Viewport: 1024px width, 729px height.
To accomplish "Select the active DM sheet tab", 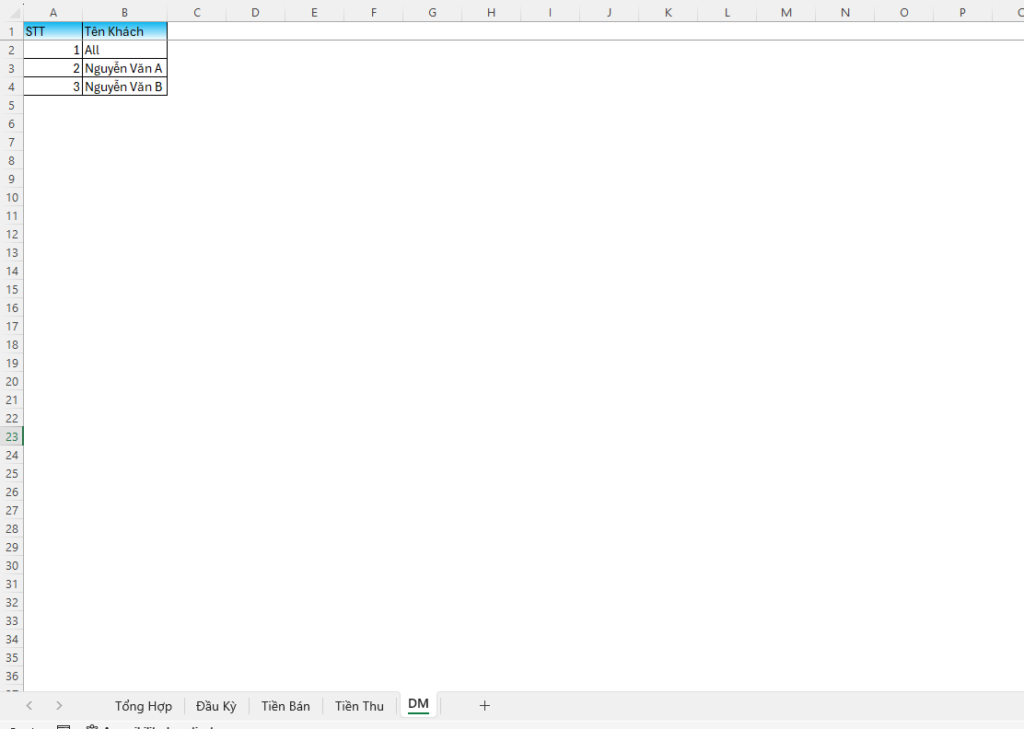I will point(418,705).
